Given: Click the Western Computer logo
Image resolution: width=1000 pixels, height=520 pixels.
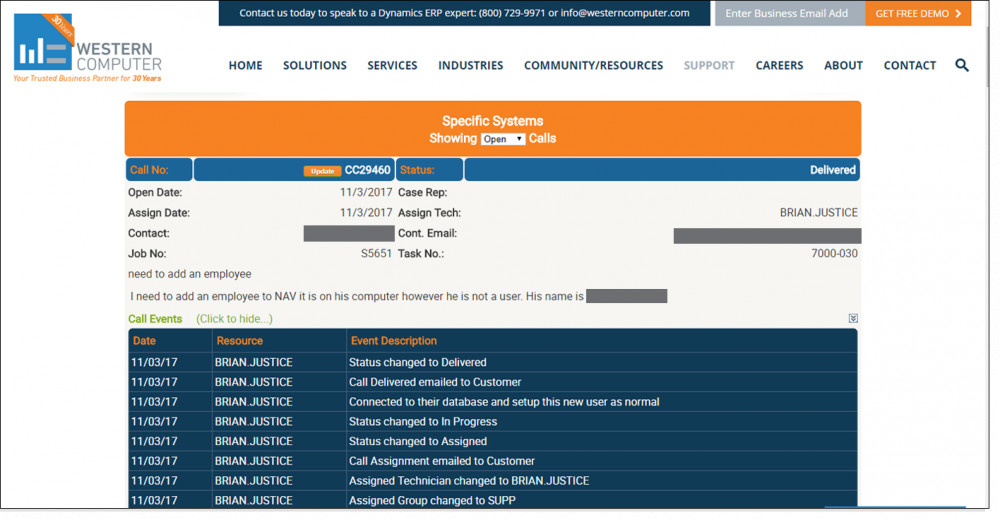Looking at the screenshot, I should tap(87, 49).
